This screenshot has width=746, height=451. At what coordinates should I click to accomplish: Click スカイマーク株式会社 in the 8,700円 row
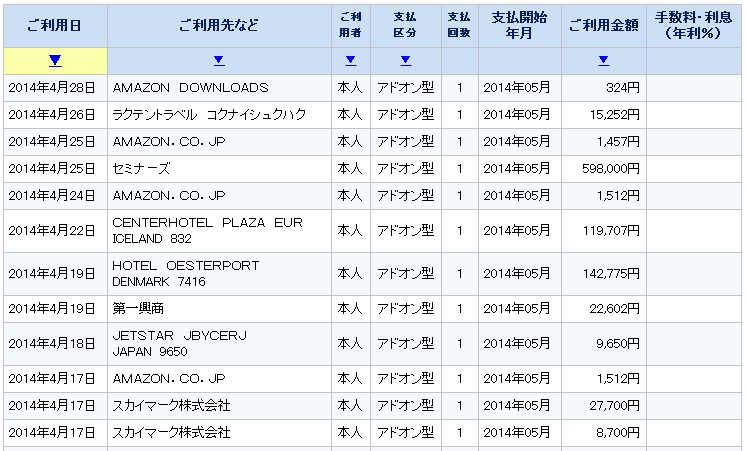[171, 432]
